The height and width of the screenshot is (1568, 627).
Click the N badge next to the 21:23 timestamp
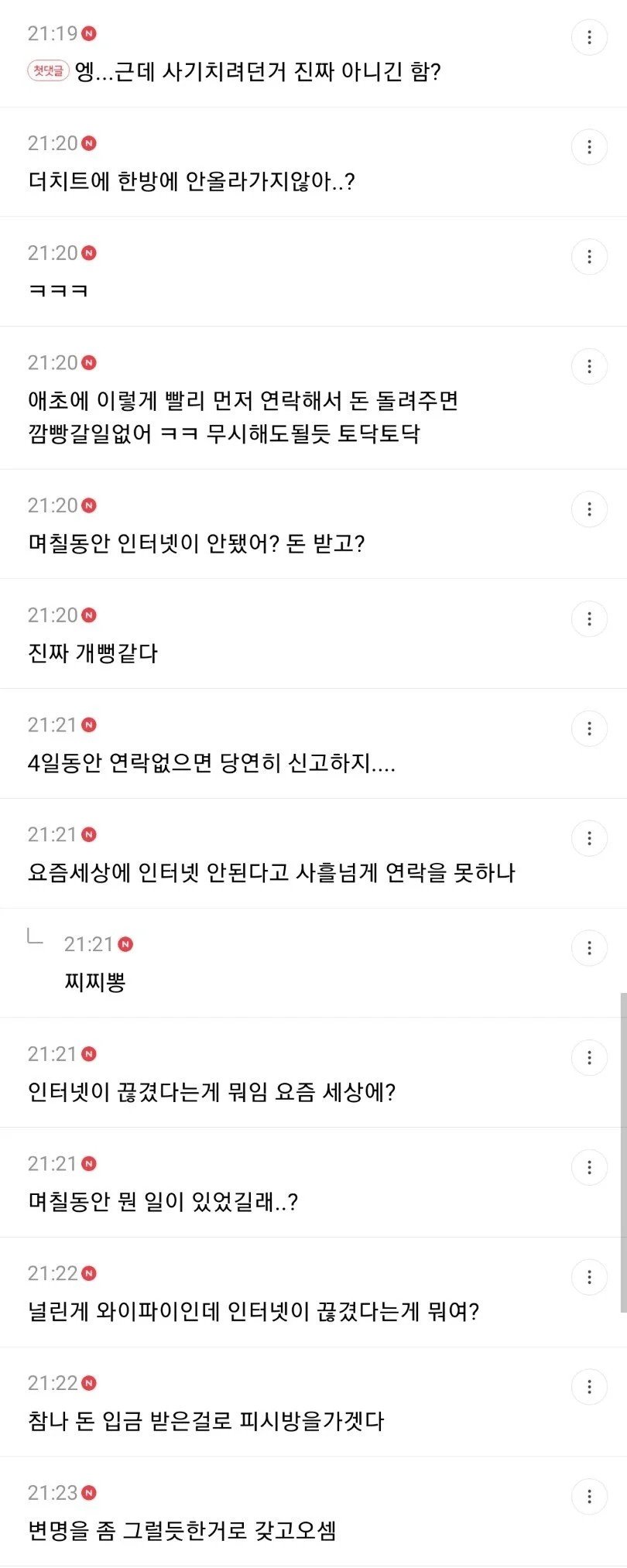coord(89,1493)
